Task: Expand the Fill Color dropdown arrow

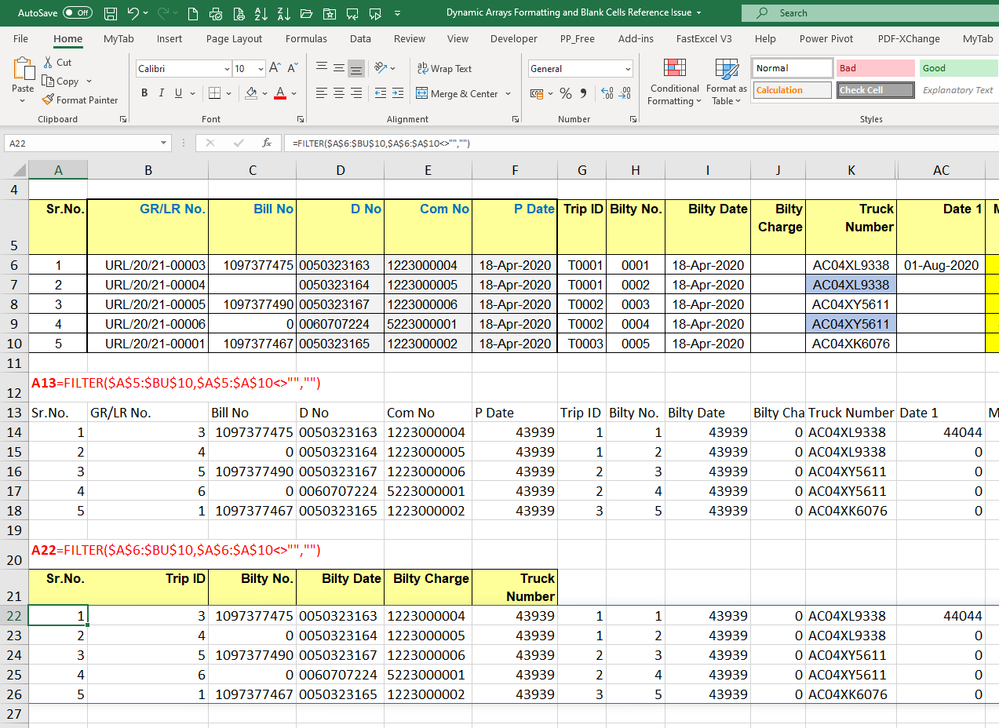Action: [264, 94]
